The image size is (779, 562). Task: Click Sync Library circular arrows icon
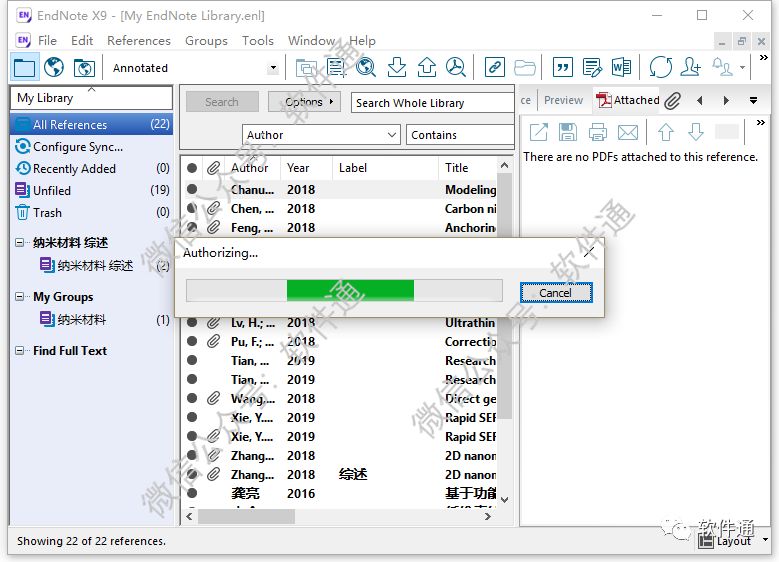[x=661, y=68]
